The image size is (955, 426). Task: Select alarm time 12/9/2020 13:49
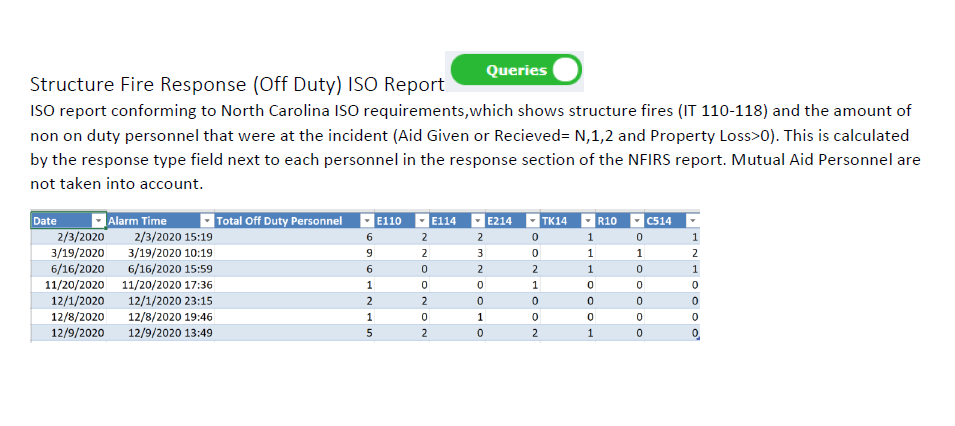[160, 333]
